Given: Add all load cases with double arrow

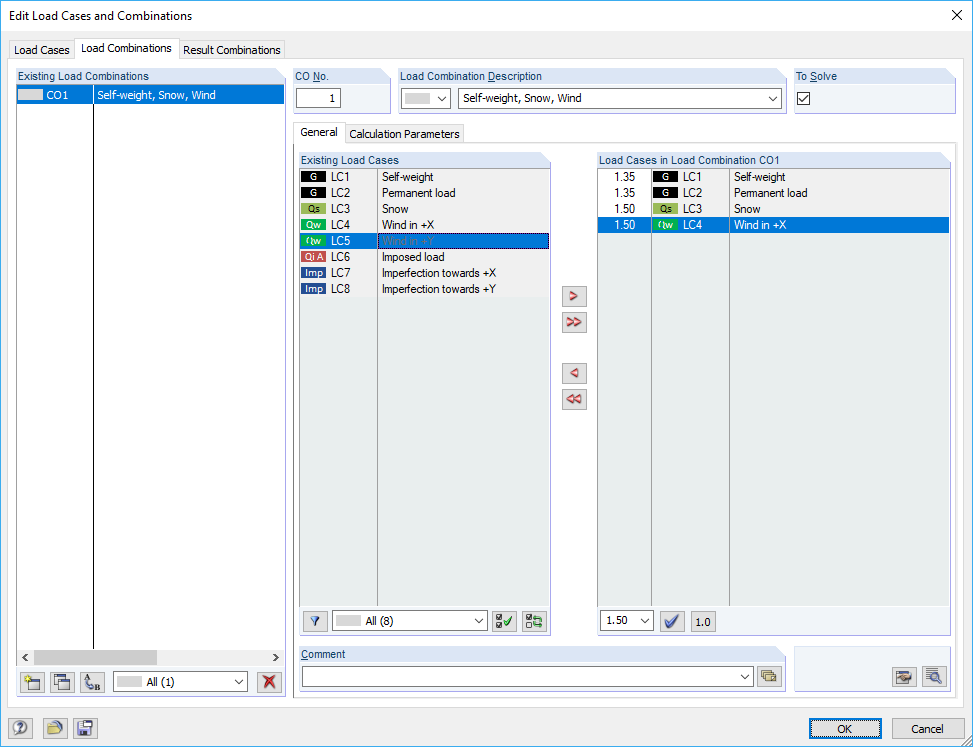Looking at the screenshot, I should tap(574, 322).
